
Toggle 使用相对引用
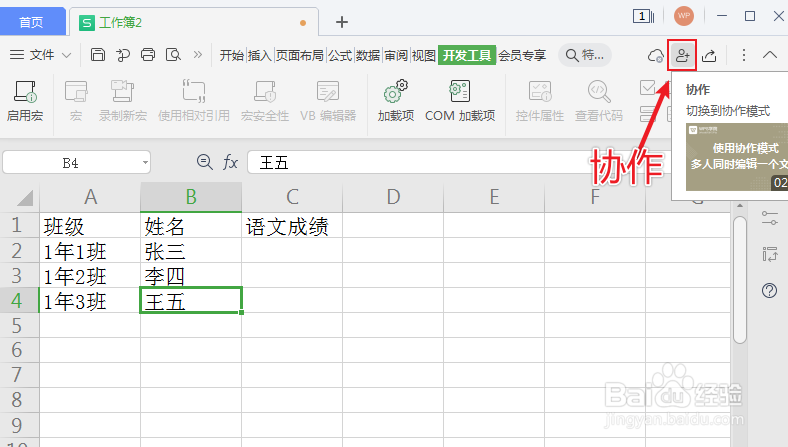pos(193,101)
